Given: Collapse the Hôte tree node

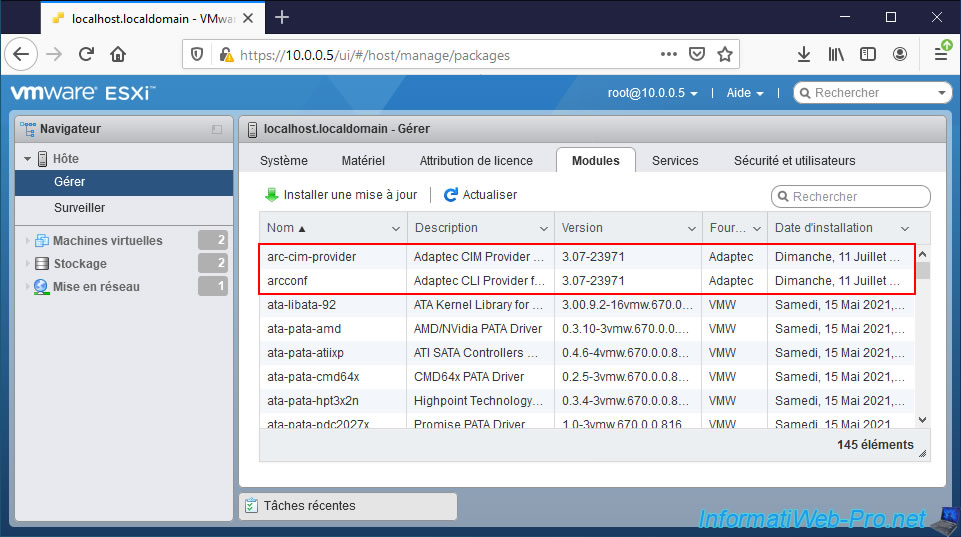Looking at the screenshot, I should (28, 159).
